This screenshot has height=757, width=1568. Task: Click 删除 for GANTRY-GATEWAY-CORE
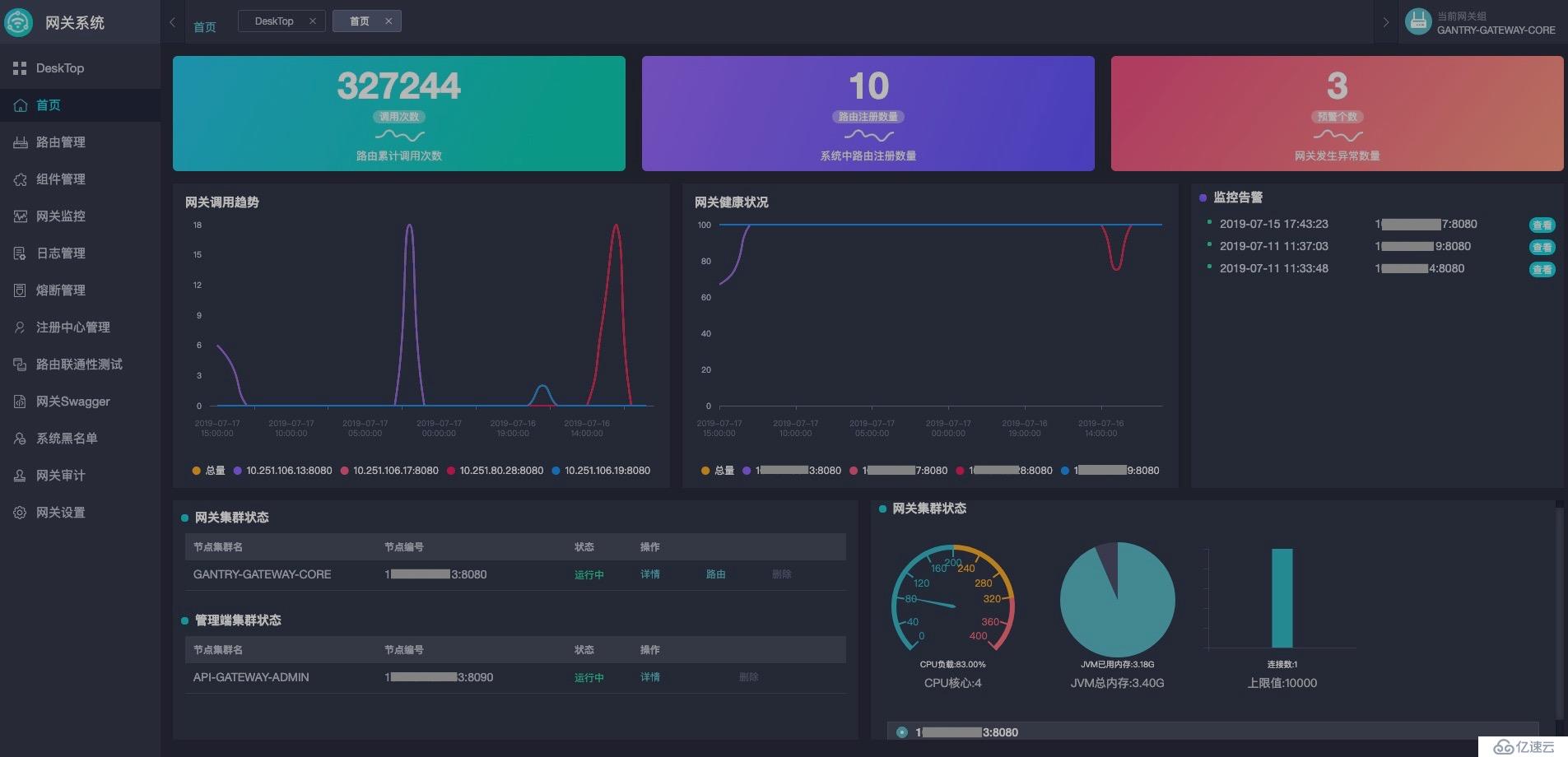pyautogui.click(x=782, y=574)
